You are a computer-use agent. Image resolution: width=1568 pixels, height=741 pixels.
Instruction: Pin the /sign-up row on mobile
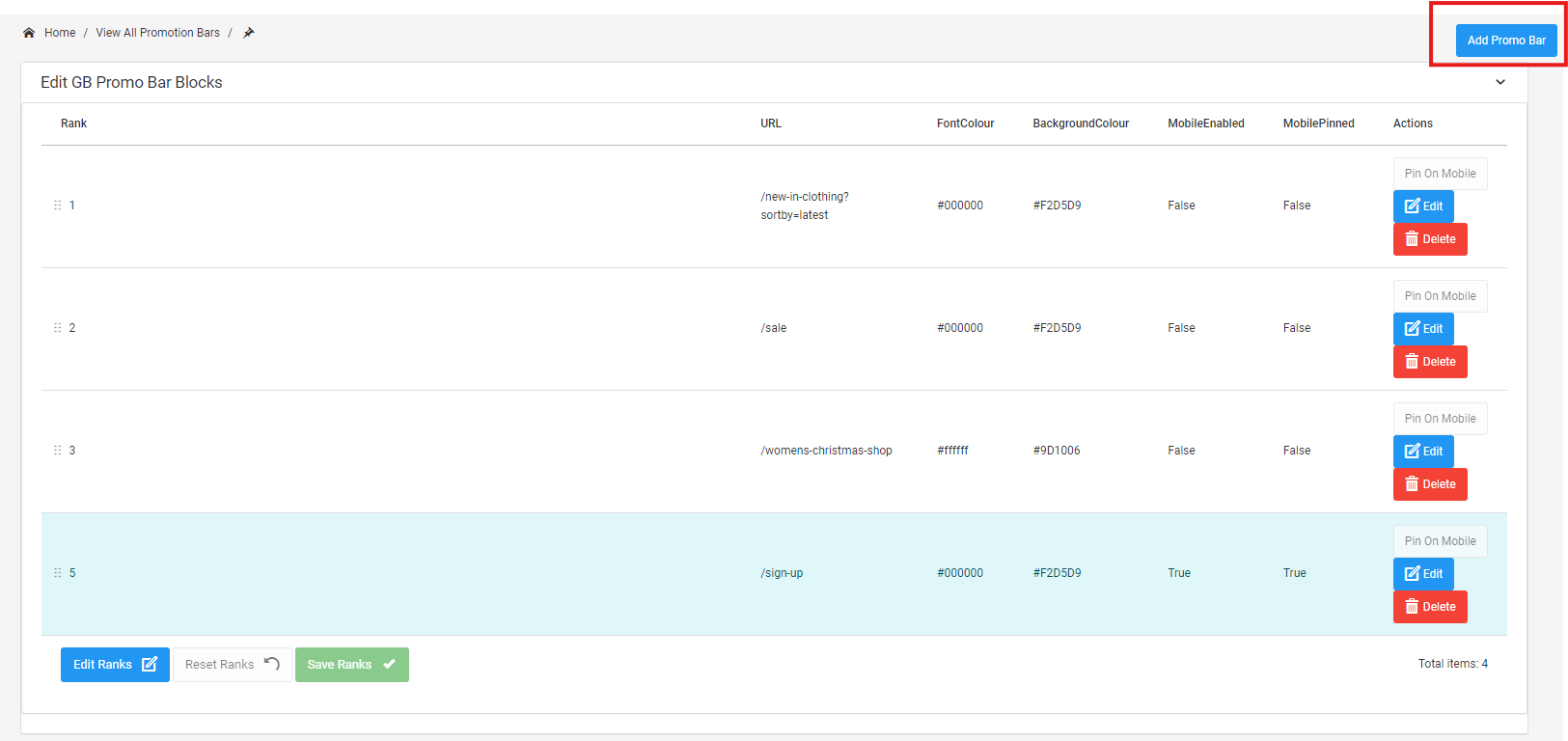[1440, 541]
